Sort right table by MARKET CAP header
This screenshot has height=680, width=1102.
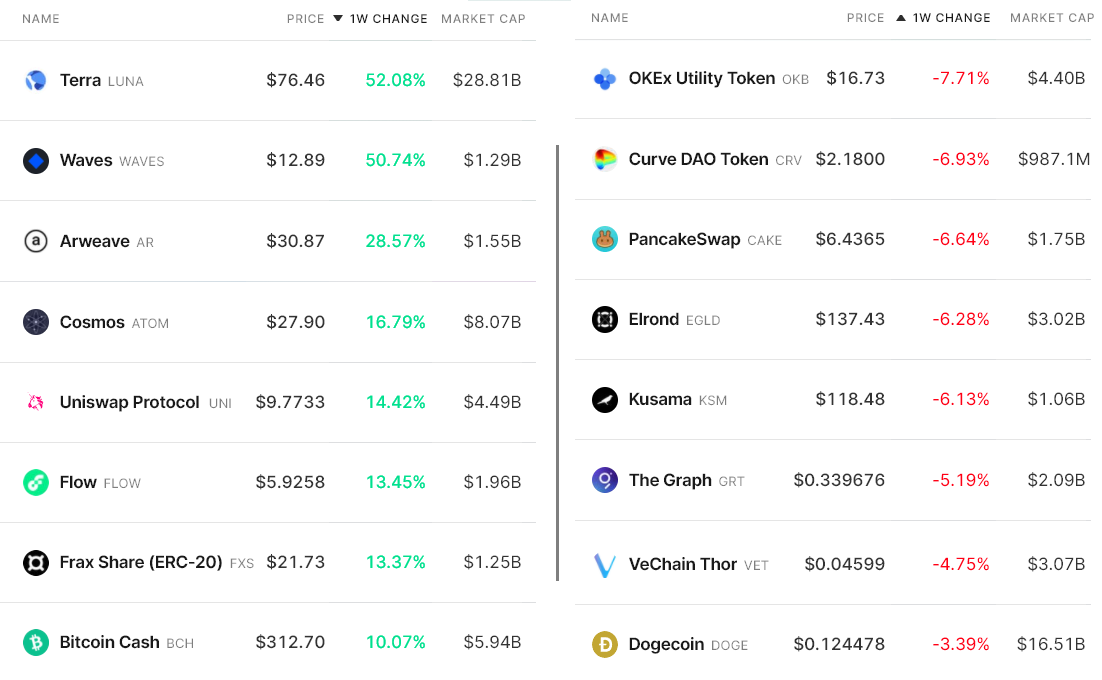pos(1052,18)
